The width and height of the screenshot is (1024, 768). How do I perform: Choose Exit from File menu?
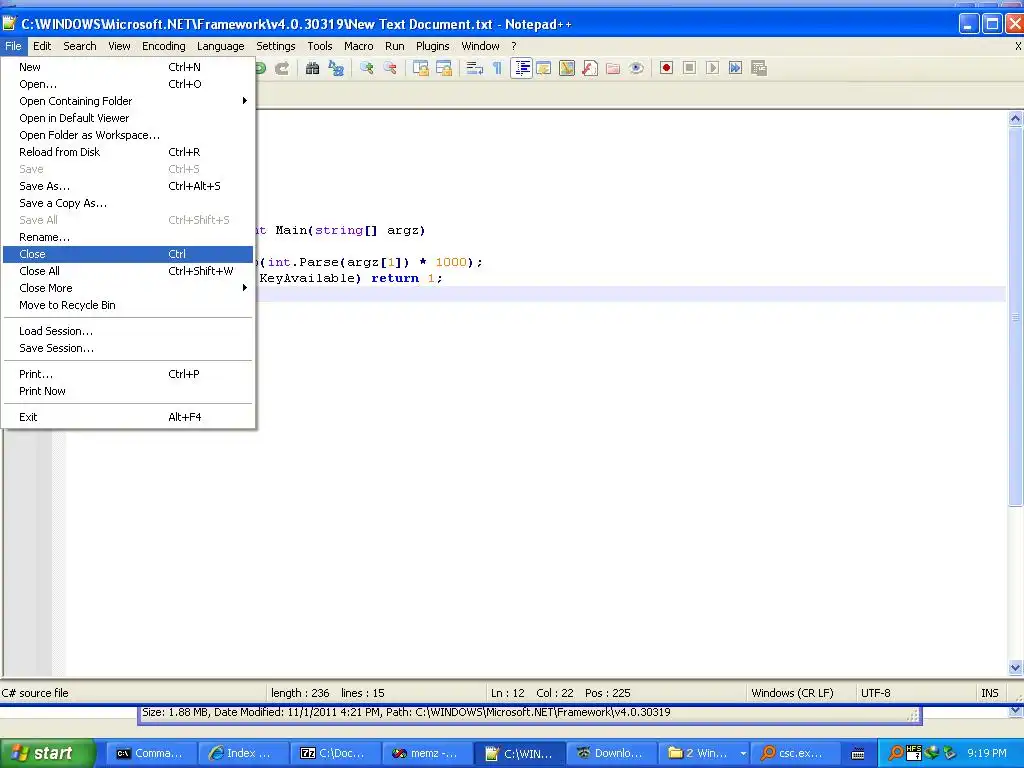(128, 417)
